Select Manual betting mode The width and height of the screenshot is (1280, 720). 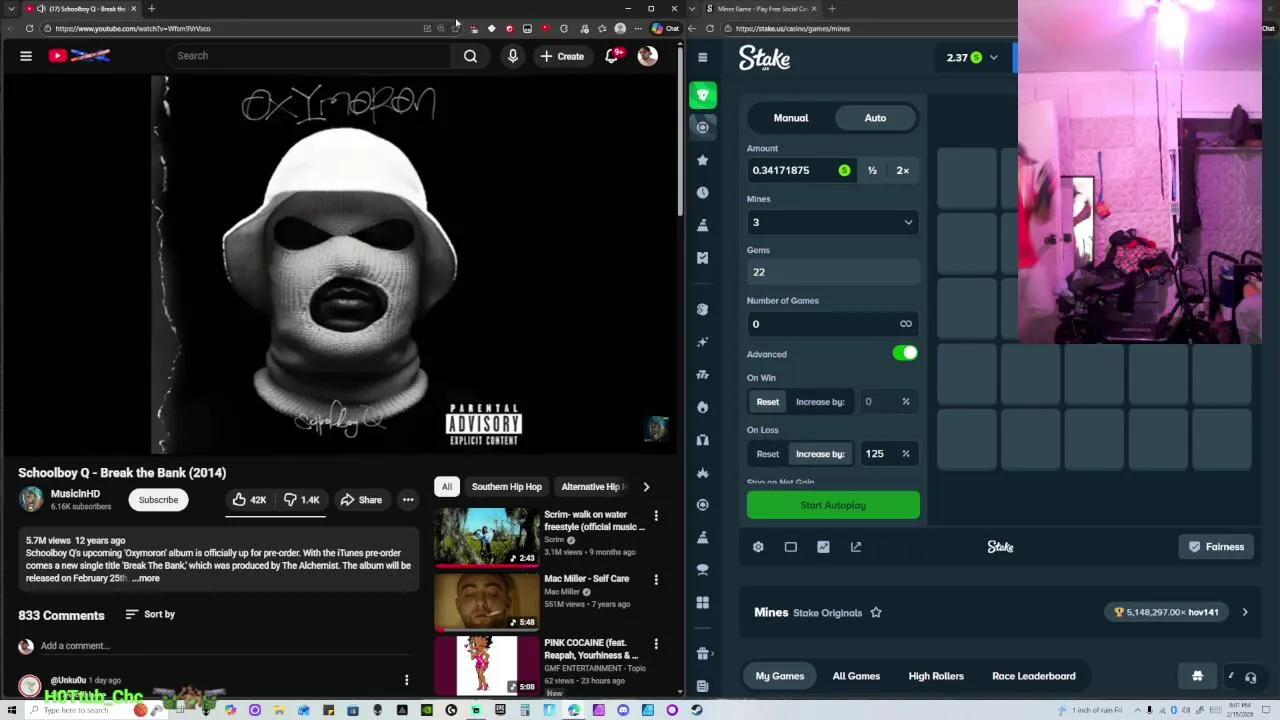[x=790, y=118]
